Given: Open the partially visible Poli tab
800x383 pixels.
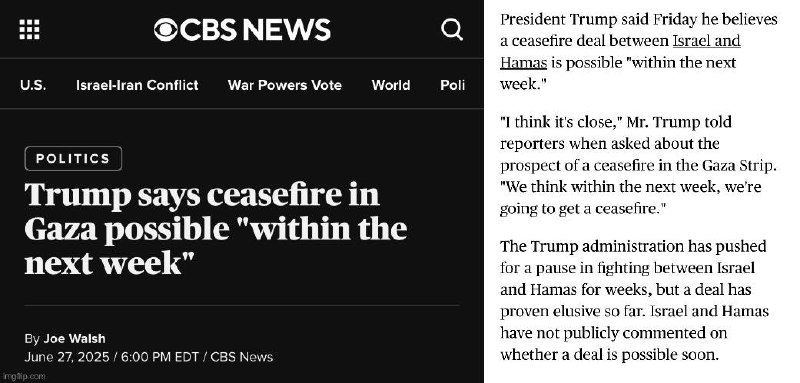Looking at the screenshot, I should tap(453, 85).
